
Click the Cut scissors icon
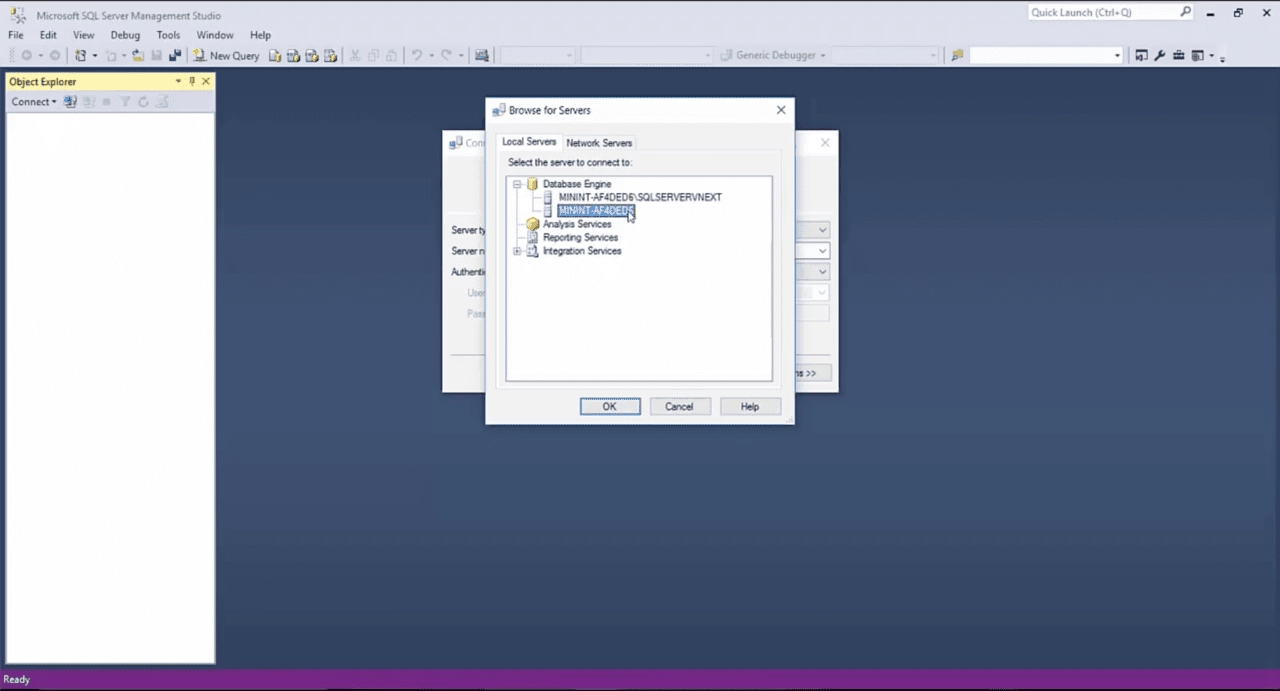[355, 56]
